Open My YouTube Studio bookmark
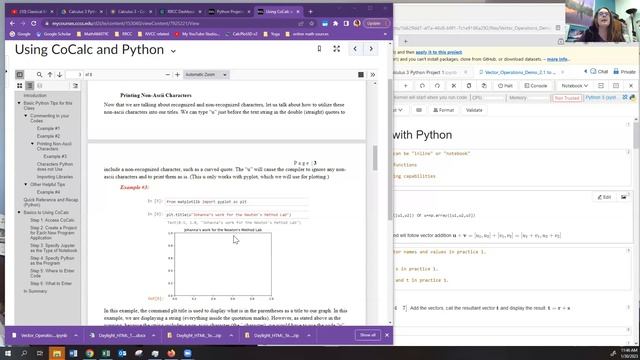 tap(197, 34)
